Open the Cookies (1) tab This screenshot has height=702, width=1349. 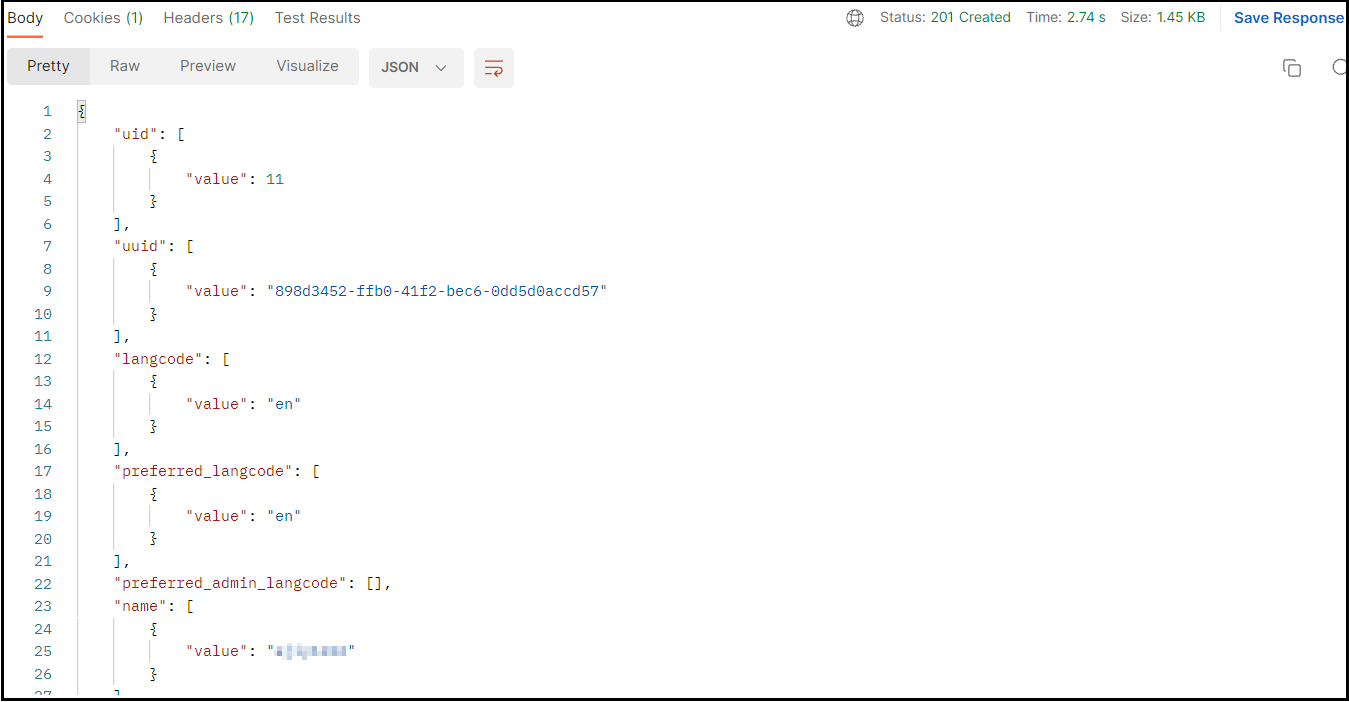(x=103, y=18)
